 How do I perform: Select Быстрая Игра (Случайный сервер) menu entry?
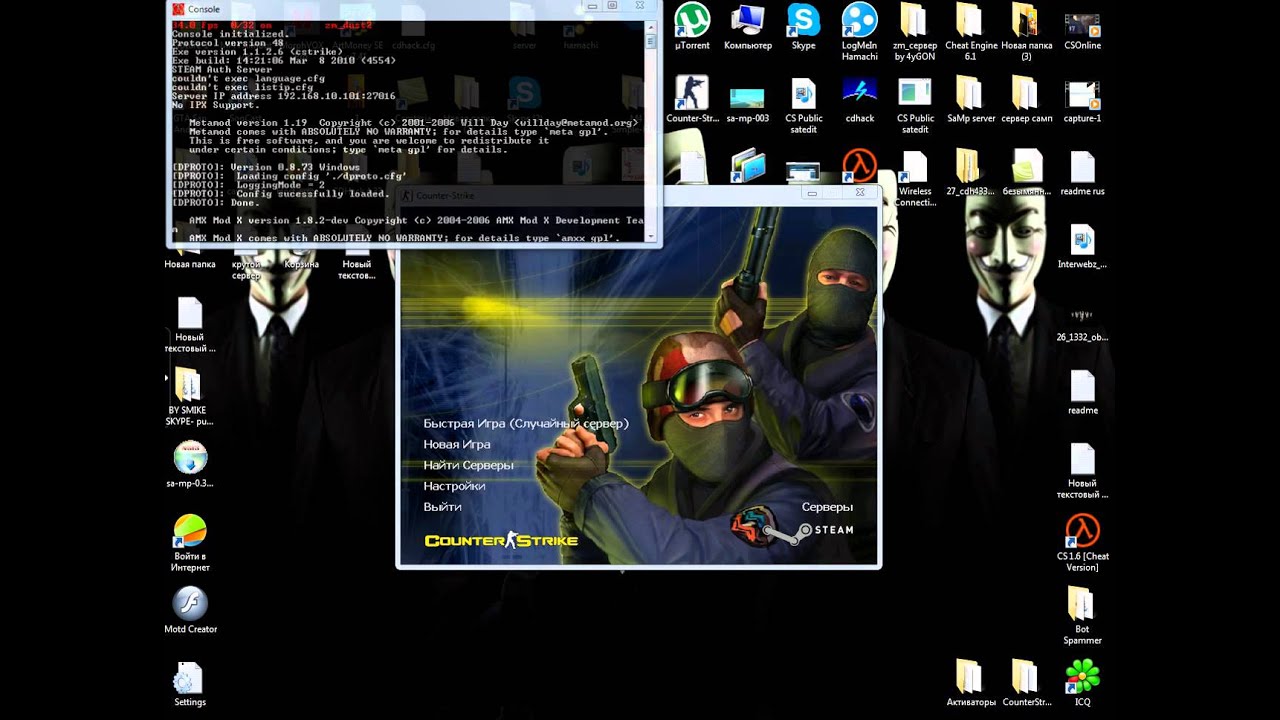click(x=526, y=424)
